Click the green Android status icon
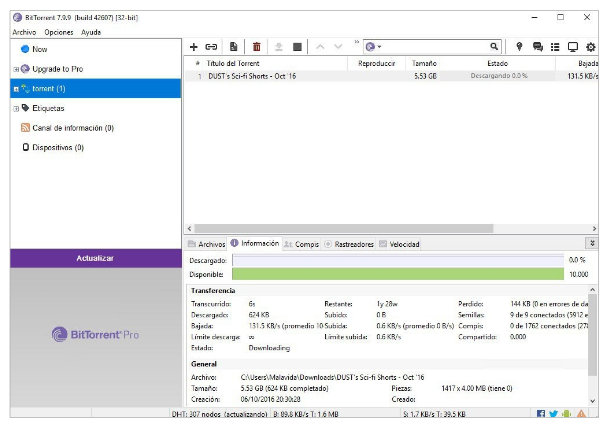The height and width of the screenshot is (431, 611). pos(567,413)
